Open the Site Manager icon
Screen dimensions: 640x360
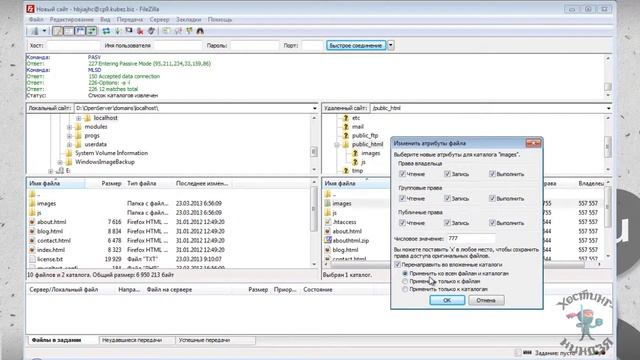[x=35, y=31]
